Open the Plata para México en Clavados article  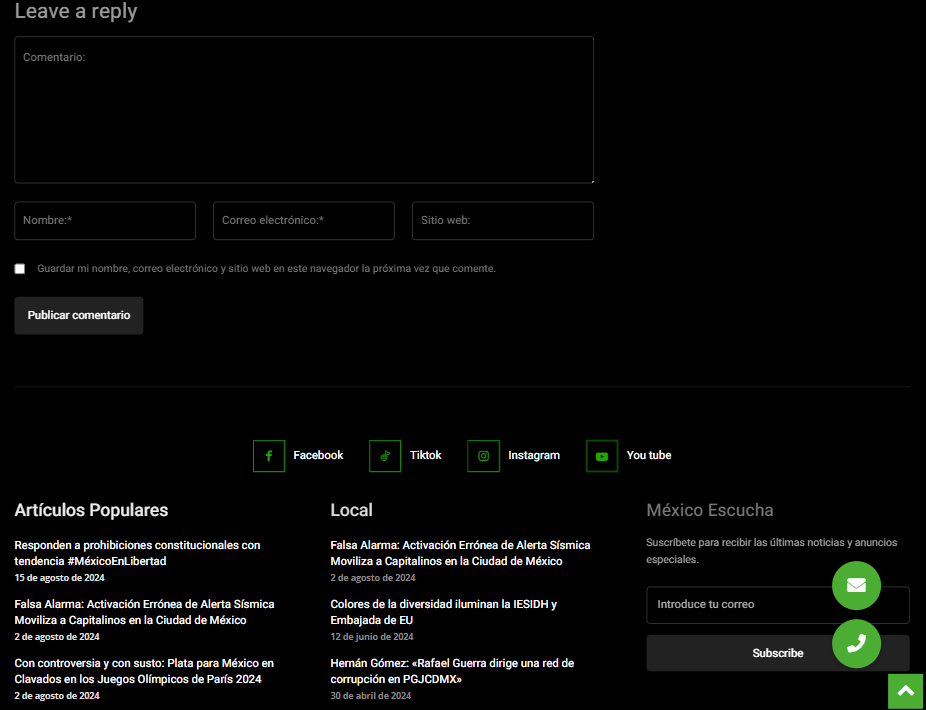click(144, 671)
